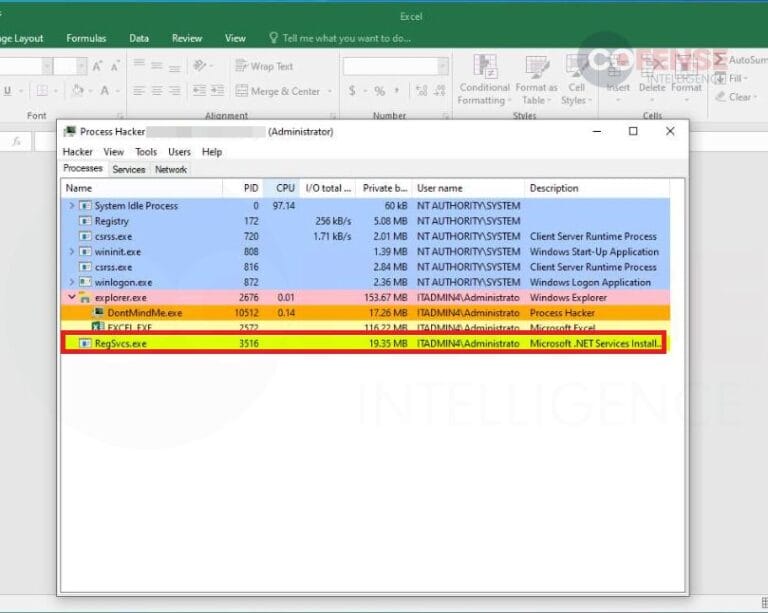The image size is (768, 613).
Task: Sort processes by the CPU column header
Action: (x=285, y=188)
